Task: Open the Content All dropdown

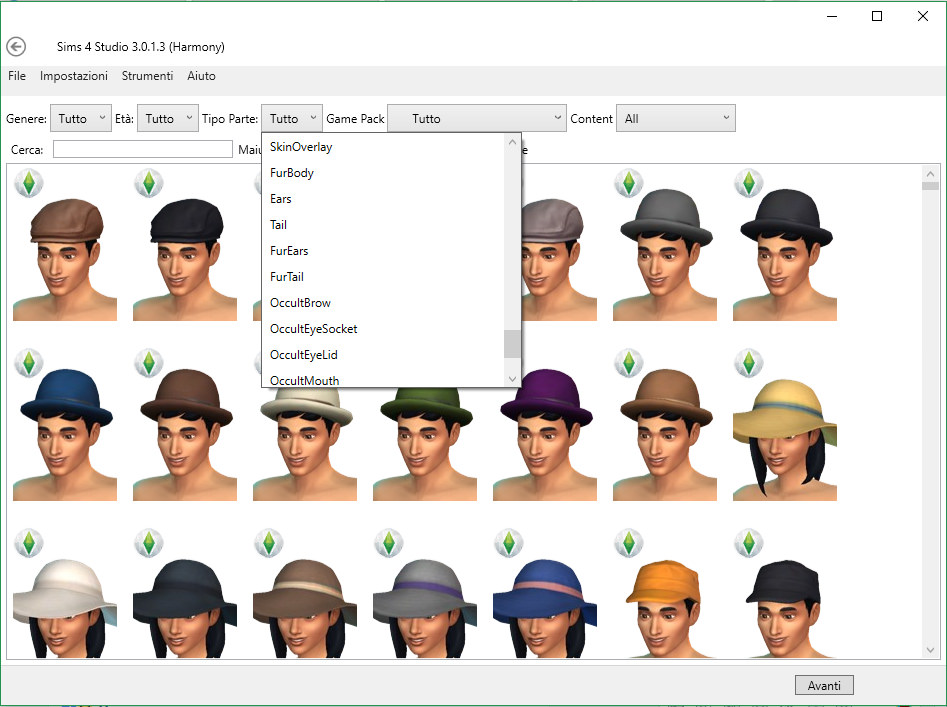Action: 675,117
